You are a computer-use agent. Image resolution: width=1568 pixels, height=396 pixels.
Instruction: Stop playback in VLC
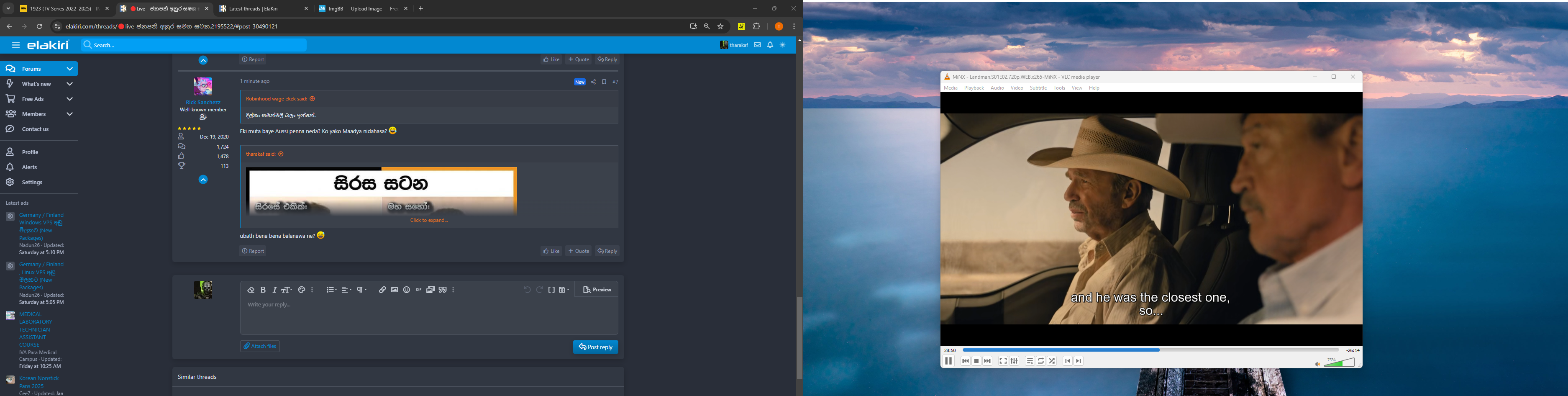pos(976,361)
